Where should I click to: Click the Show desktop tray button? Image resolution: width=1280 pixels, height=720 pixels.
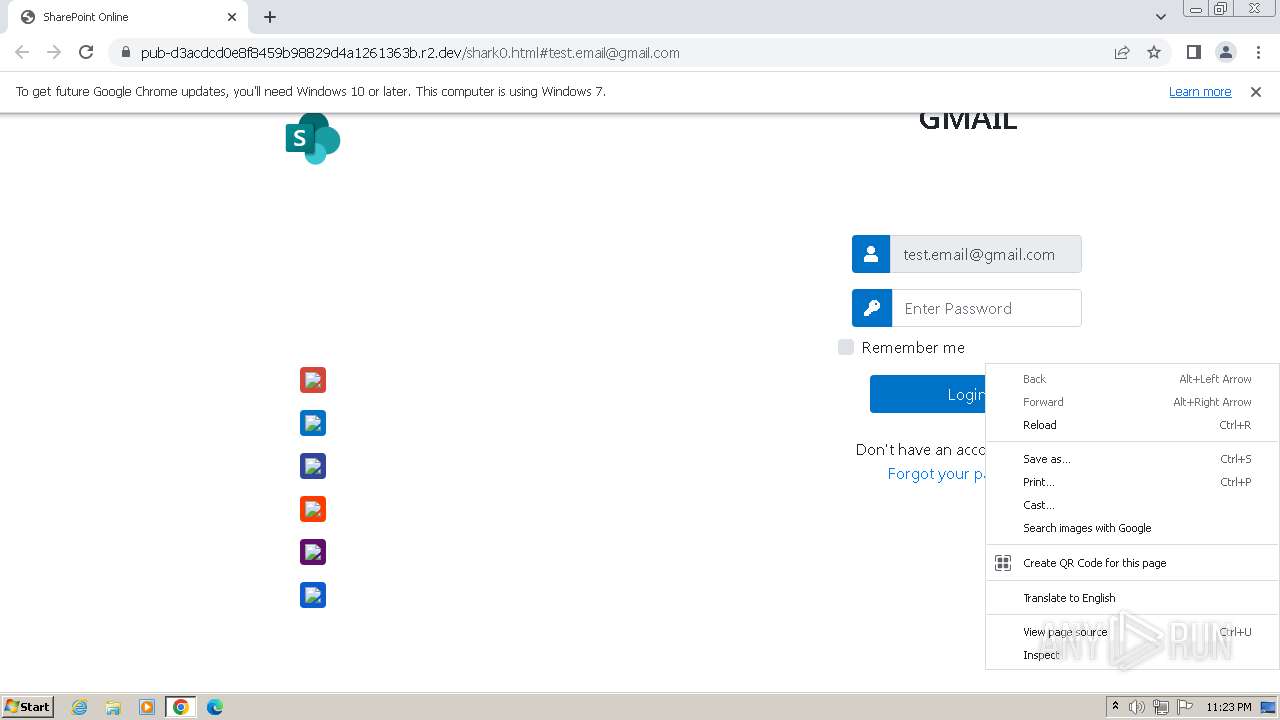(1268, 707)
